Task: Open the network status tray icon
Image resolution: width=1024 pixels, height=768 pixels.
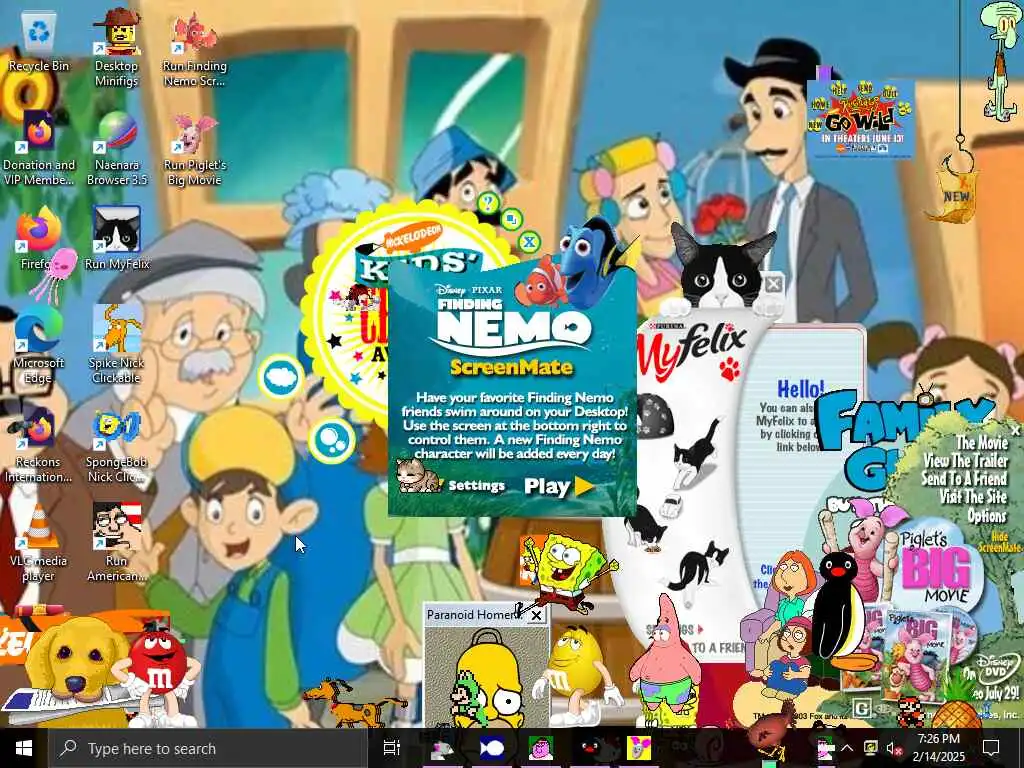Action: [870, 748]
